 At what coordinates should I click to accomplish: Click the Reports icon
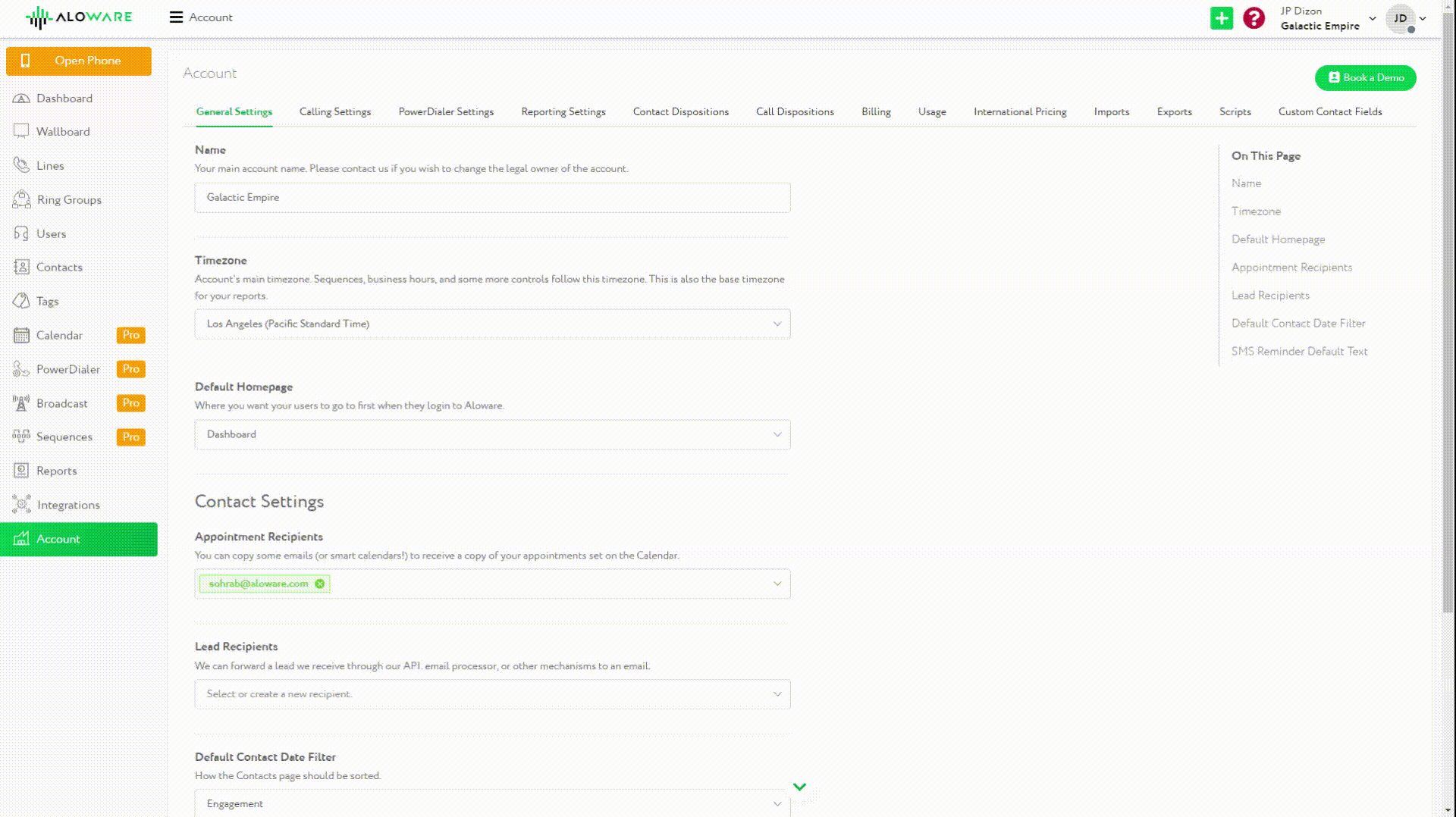click(x=21, y=471)
